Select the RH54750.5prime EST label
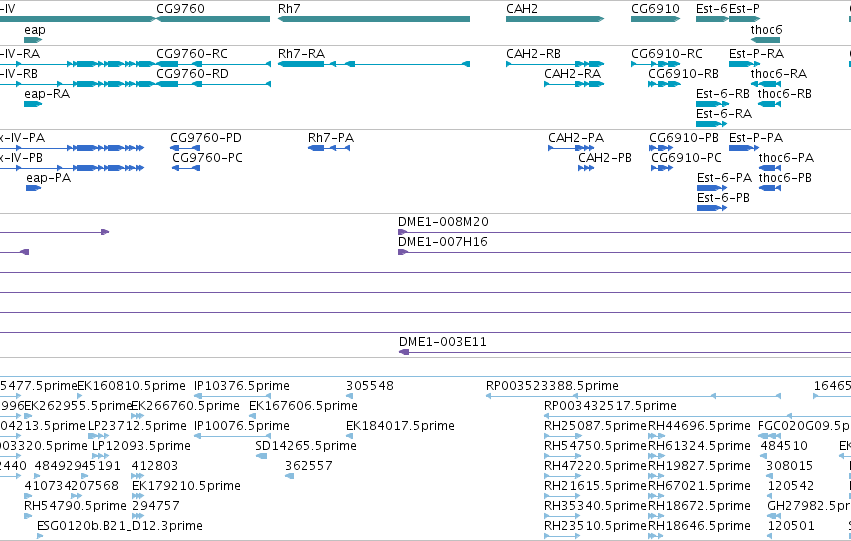This screenshot has width=851, height=541. tap(595, 446)
